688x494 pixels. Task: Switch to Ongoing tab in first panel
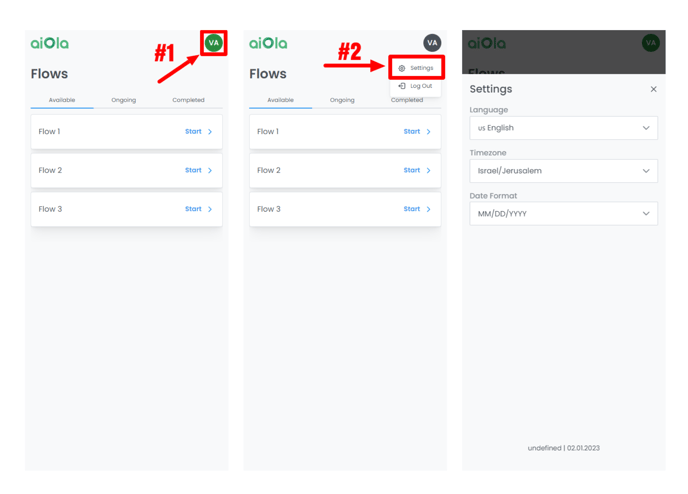pos(124,100)
